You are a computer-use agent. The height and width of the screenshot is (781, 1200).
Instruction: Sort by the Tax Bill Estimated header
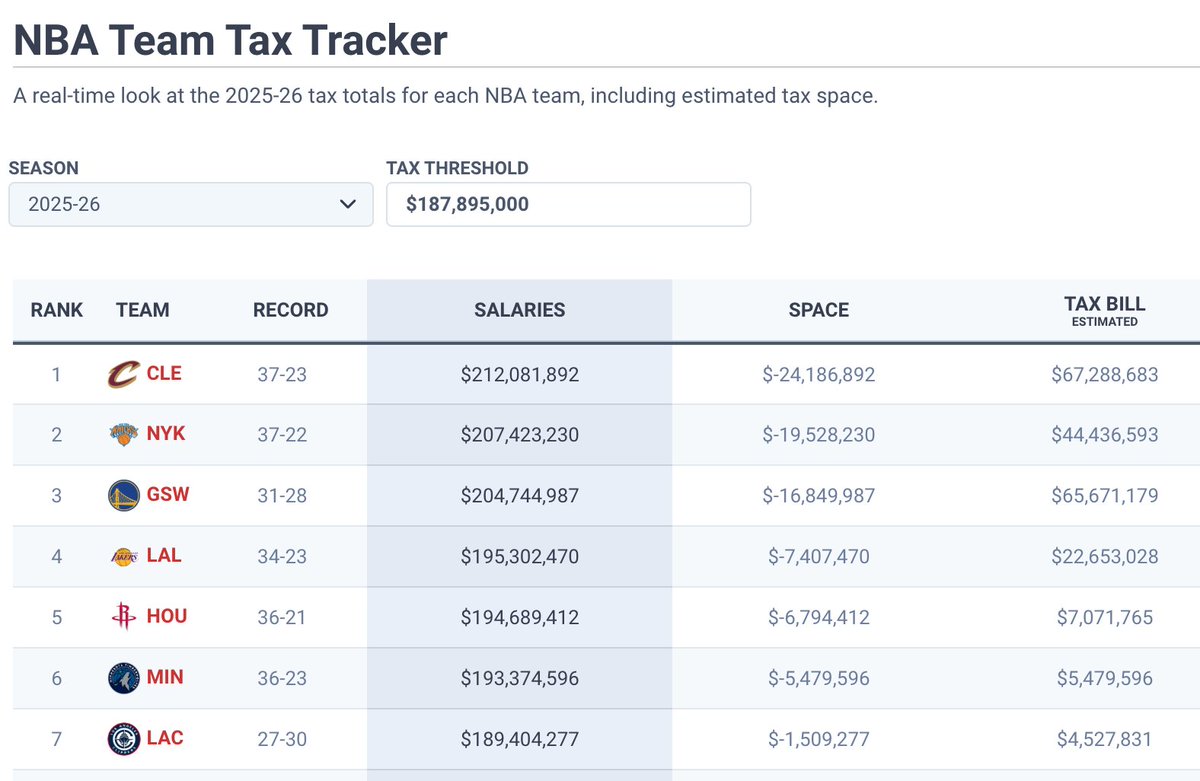click(1105, 310)
